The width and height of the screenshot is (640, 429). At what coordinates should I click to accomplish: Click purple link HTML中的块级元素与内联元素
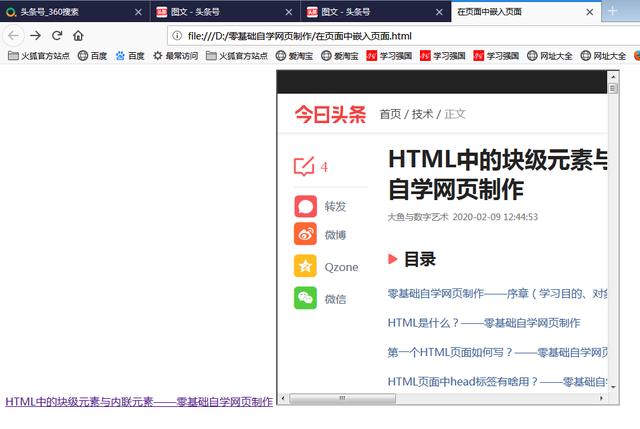pos(139,402)
